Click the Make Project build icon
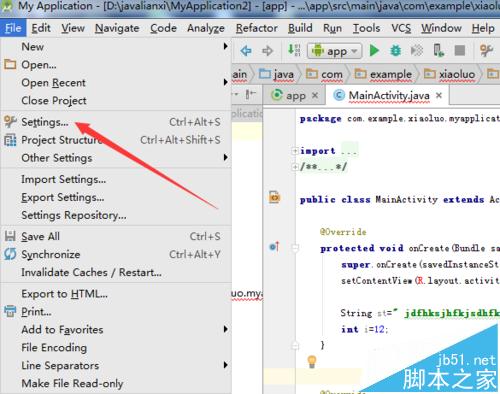The width and height of the screenshot is (500, 394). click(294, 50)
